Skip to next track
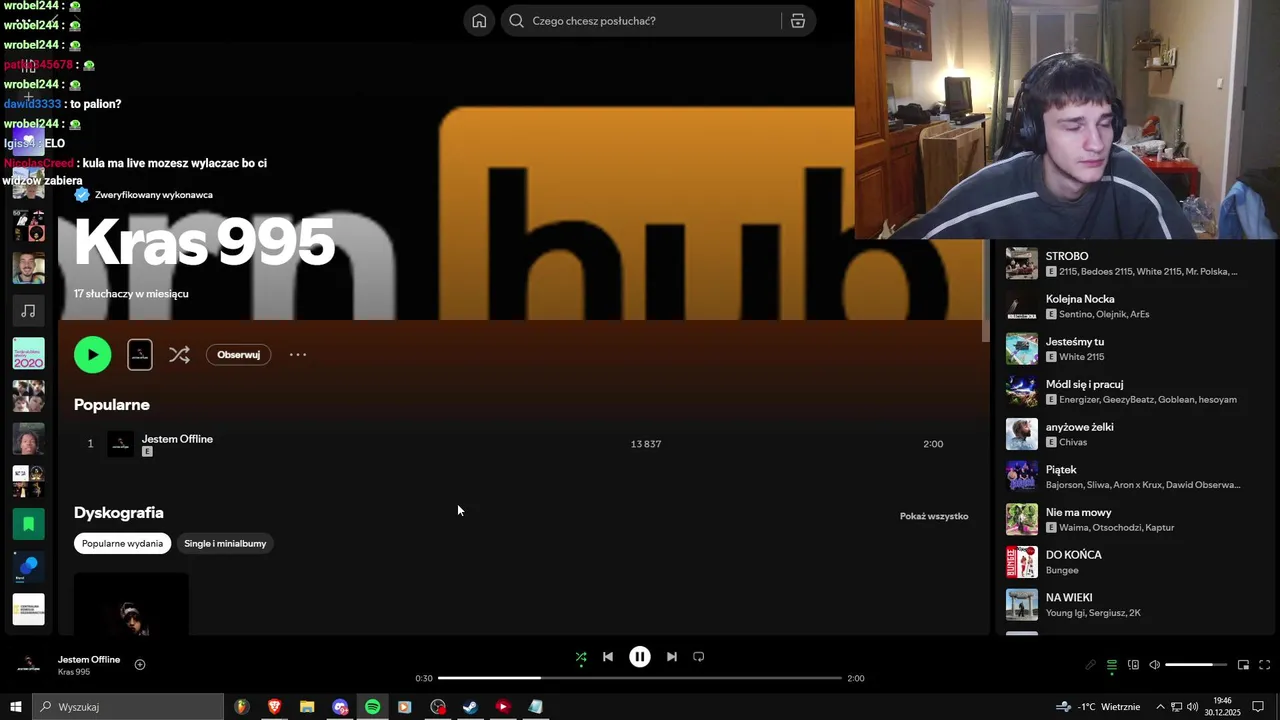 672,657
